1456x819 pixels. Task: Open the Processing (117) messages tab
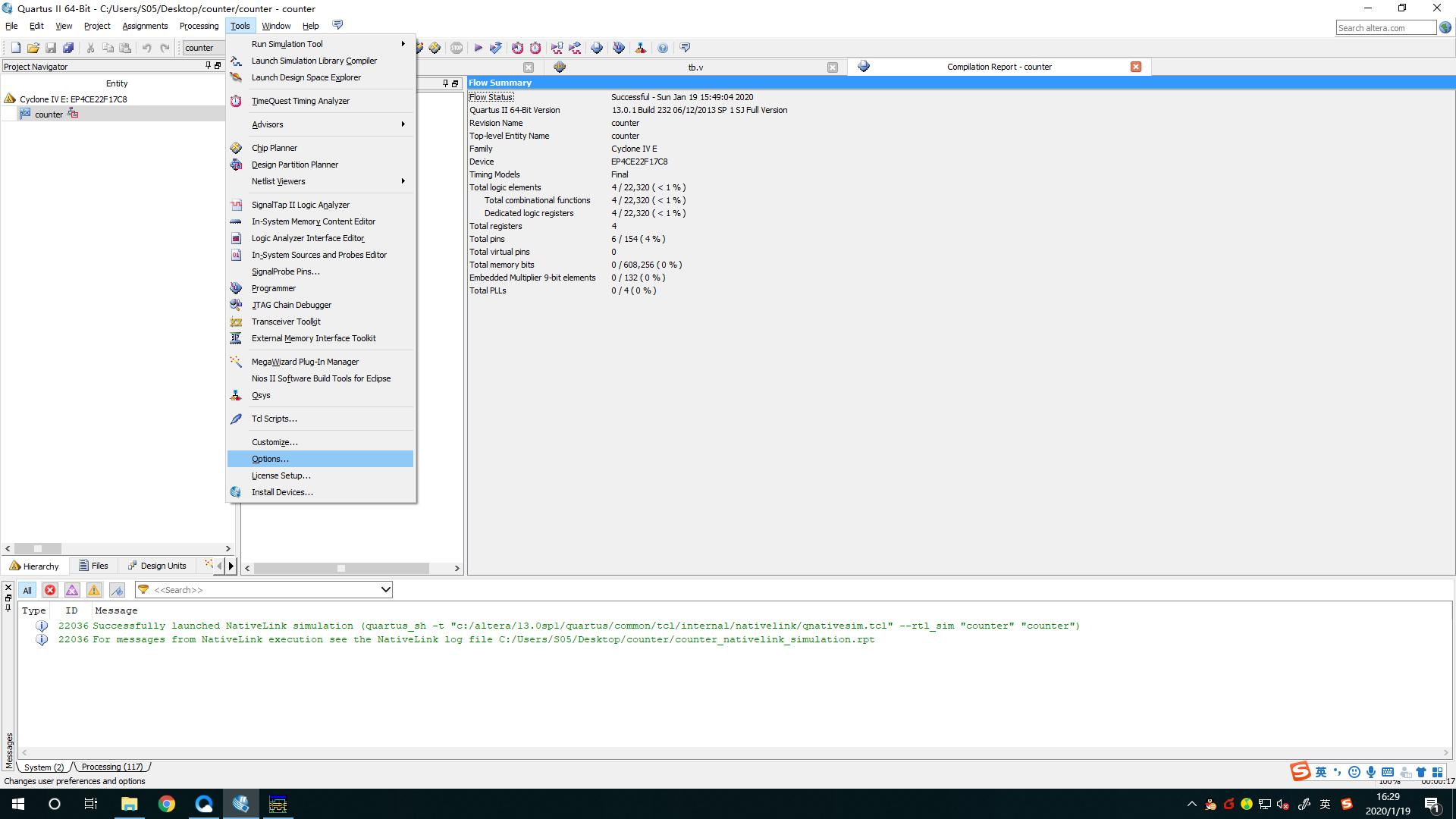112,767
